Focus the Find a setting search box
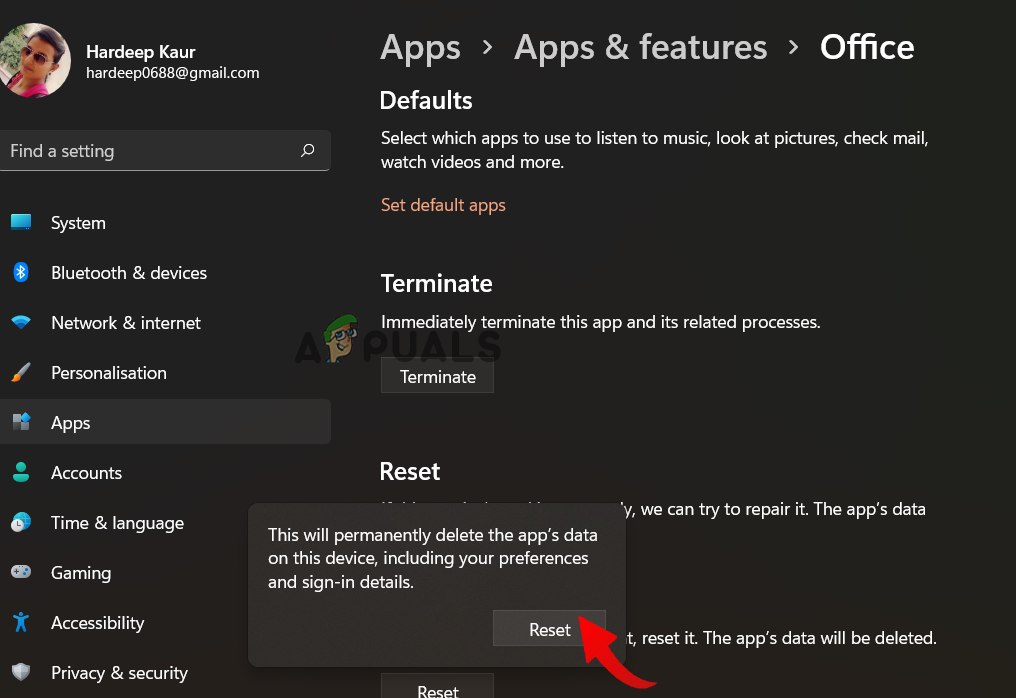This screenshot has width=1016, height=698. [150, 151]
